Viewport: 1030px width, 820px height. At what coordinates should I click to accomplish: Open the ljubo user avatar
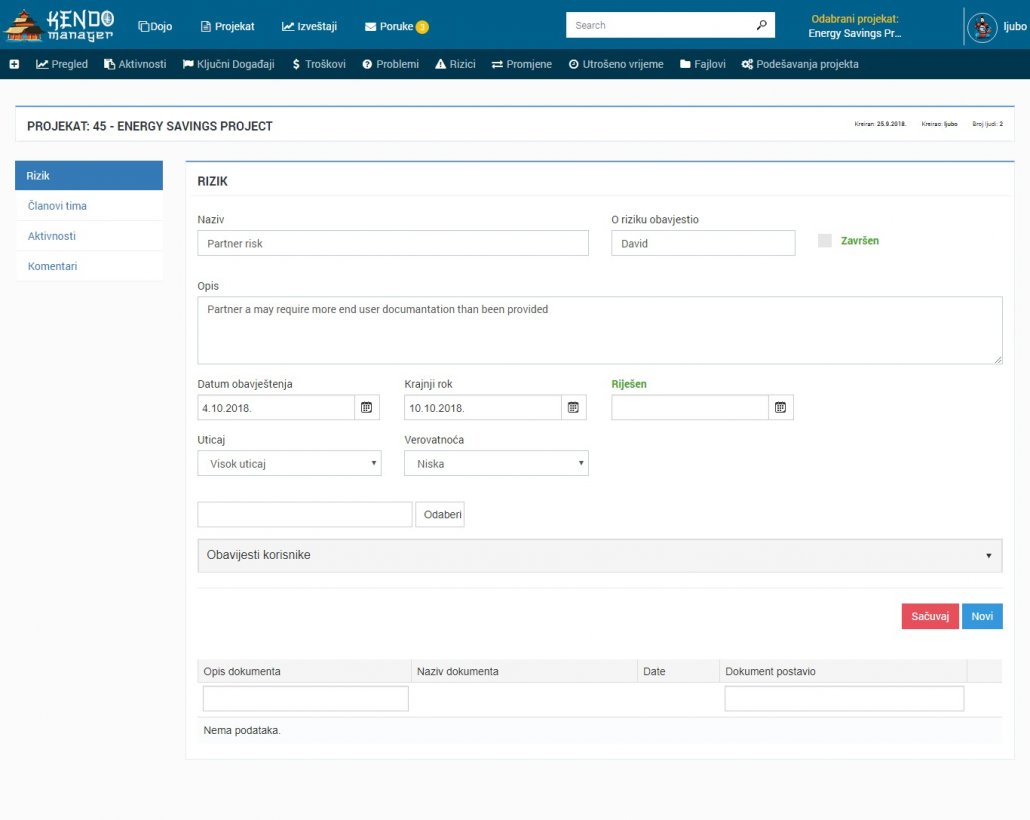(982, 27)
